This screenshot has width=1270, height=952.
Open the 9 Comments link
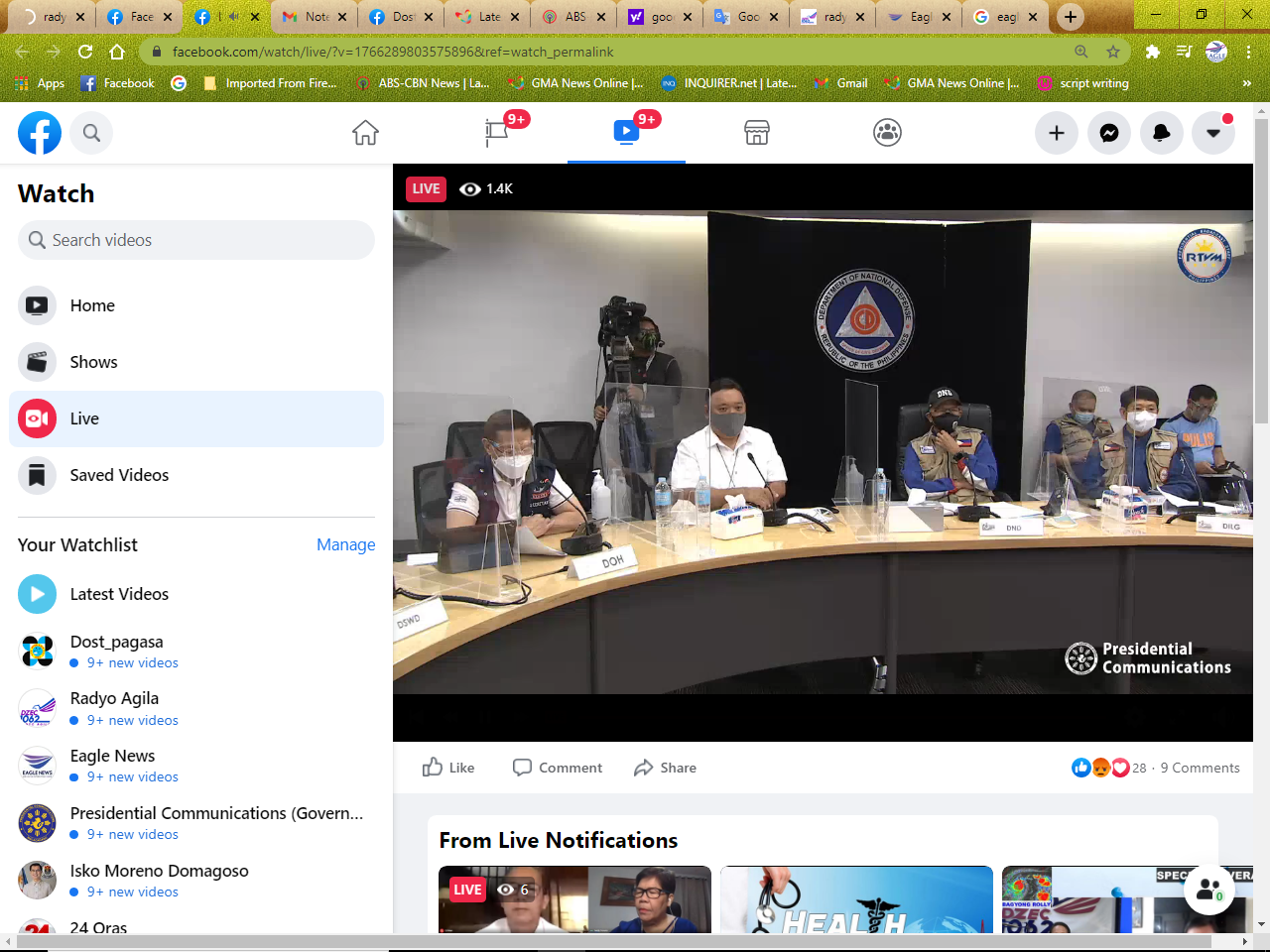click(1200, 768)
